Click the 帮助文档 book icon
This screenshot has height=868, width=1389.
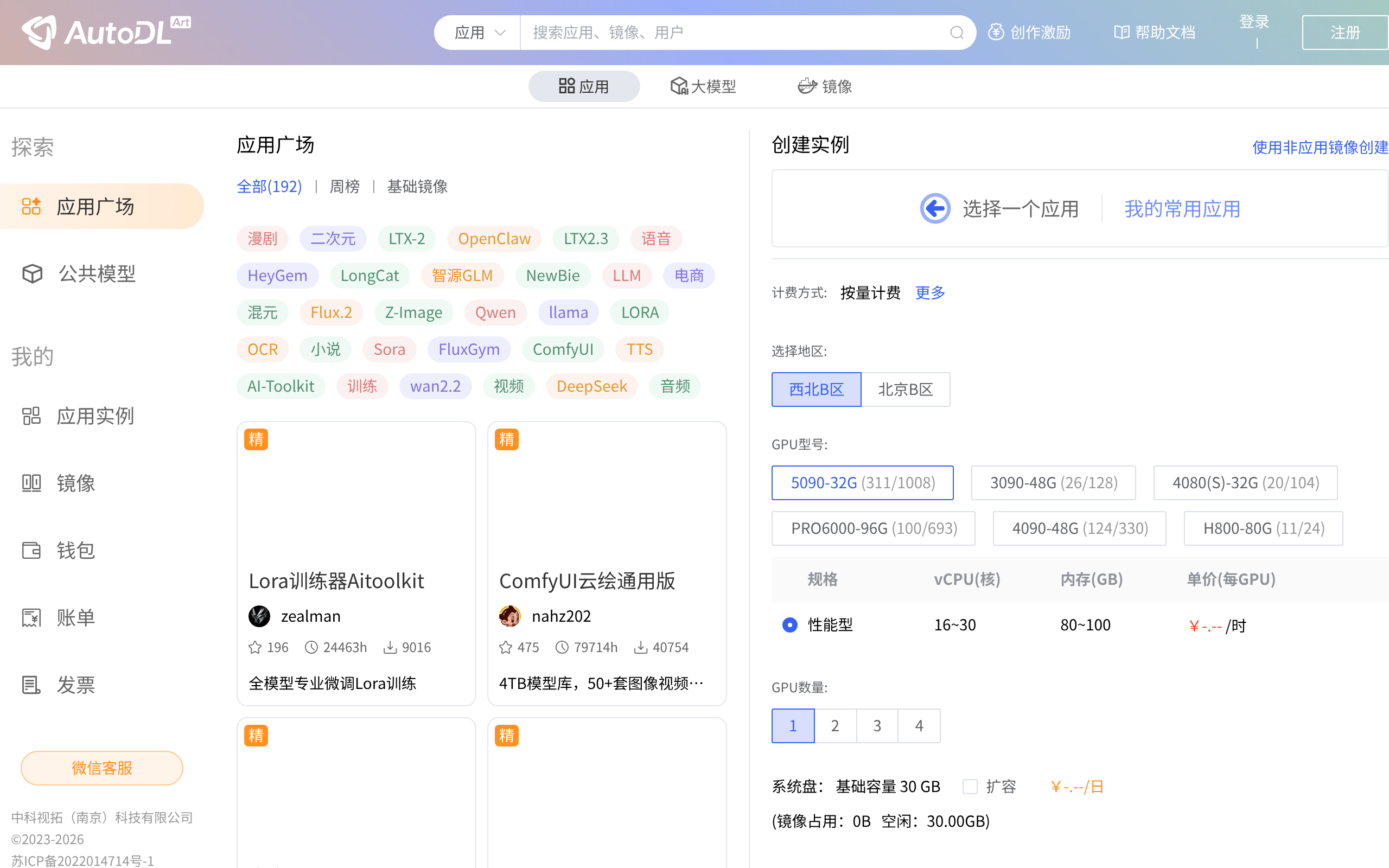[1121, 32]
